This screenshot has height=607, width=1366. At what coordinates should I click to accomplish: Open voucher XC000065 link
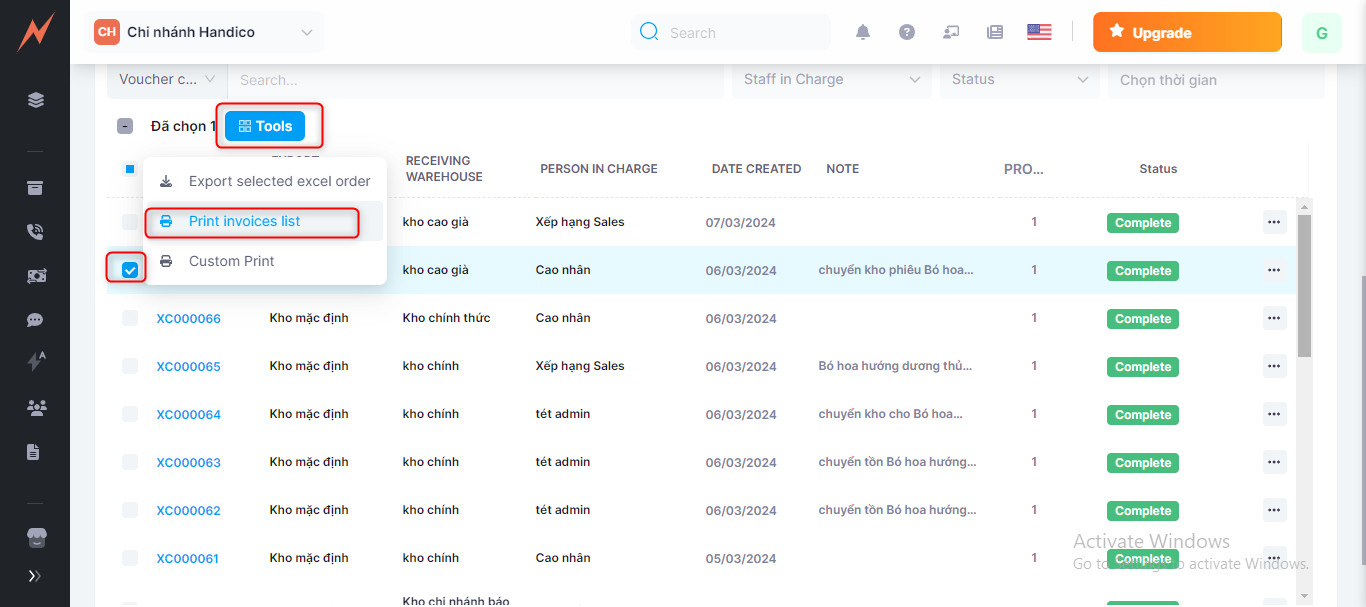tap(188, 367)
